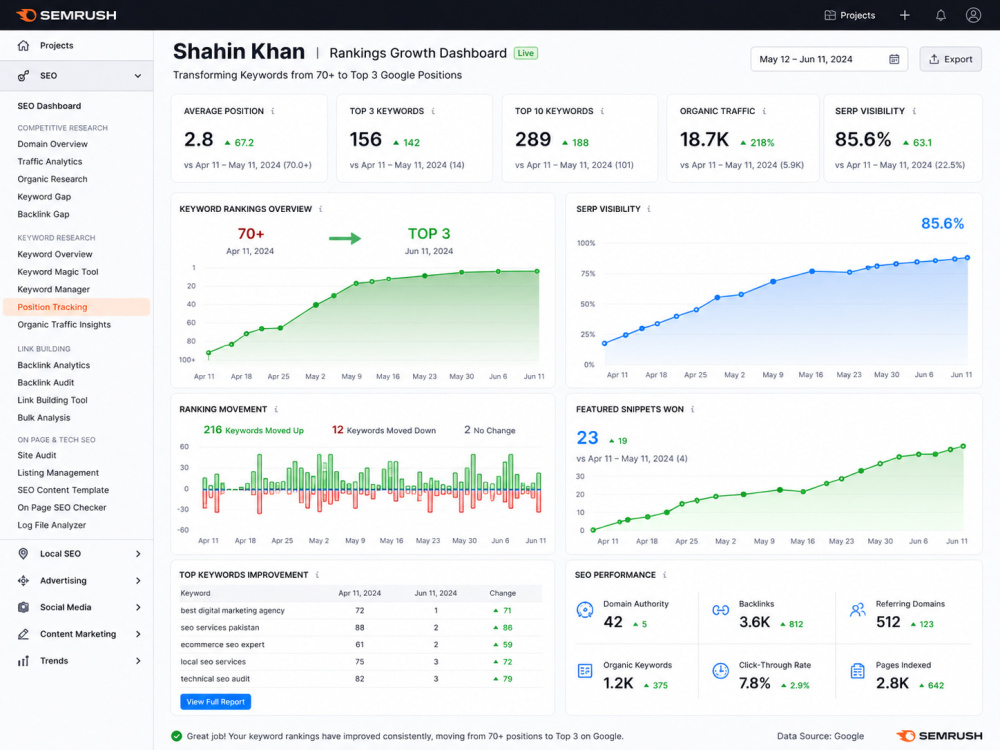Screen dimensions: 1000x750
Task: Click info icon next to Top 3 Keywords
Action: [433, 111]
